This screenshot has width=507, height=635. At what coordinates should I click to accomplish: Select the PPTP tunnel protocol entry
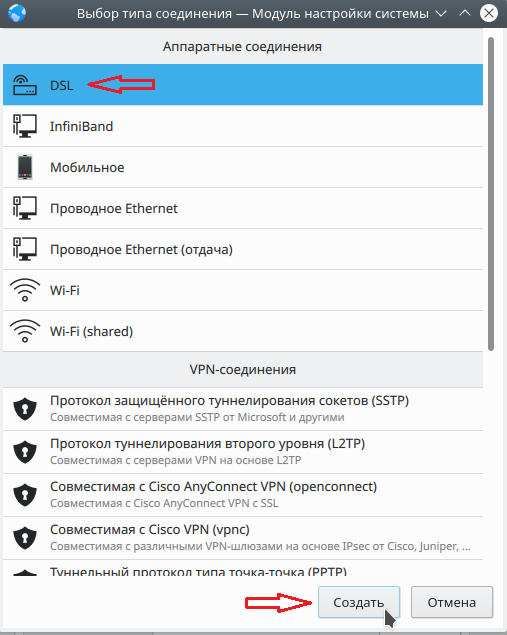click(243, 569)
